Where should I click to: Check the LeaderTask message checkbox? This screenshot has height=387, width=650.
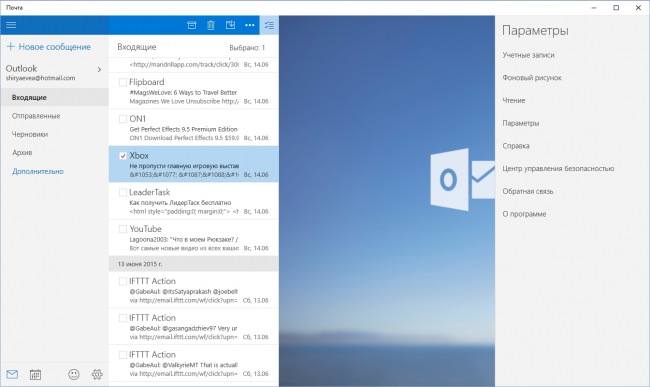coord(123,192)
